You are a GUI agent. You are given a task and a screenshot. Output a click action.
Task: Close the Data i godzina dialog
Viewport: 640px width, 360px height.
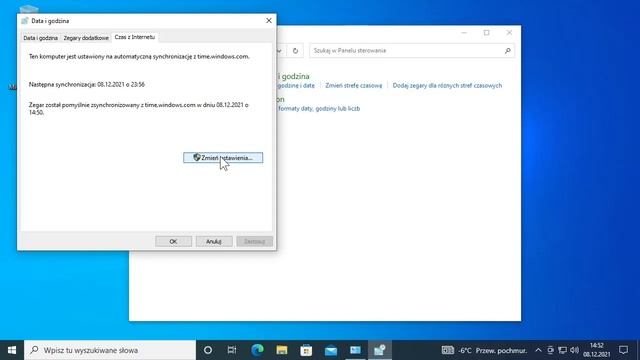269,20
